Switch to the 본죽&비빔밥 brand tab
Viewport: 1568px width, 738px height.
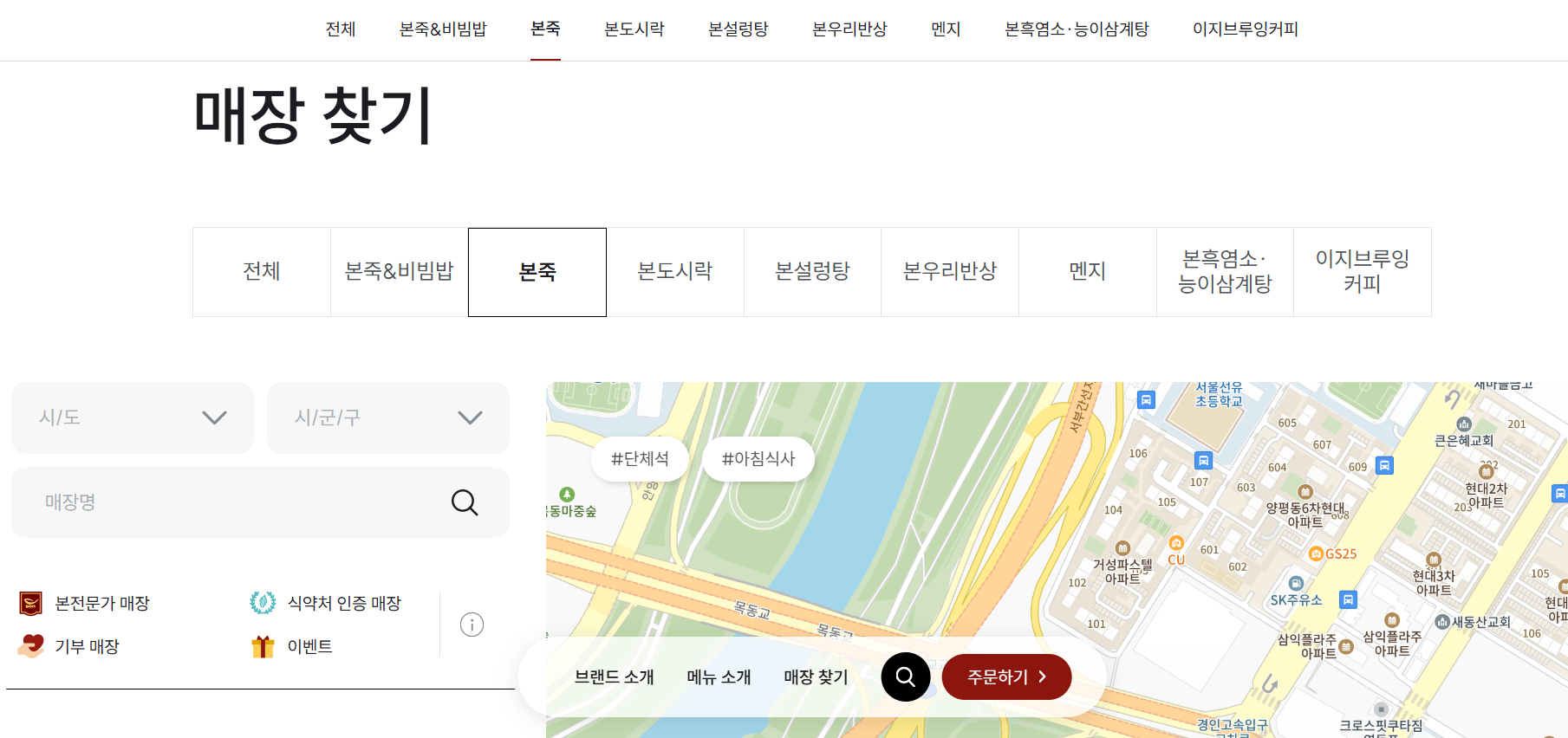click(400, 272)
